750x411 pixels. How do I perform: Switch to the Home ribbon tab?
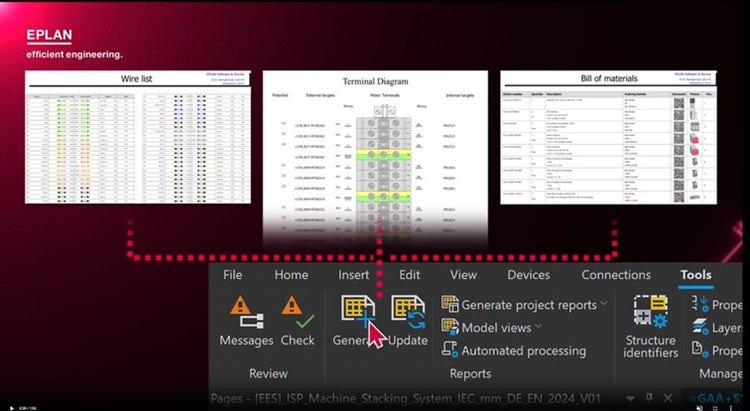click(291, 275)
